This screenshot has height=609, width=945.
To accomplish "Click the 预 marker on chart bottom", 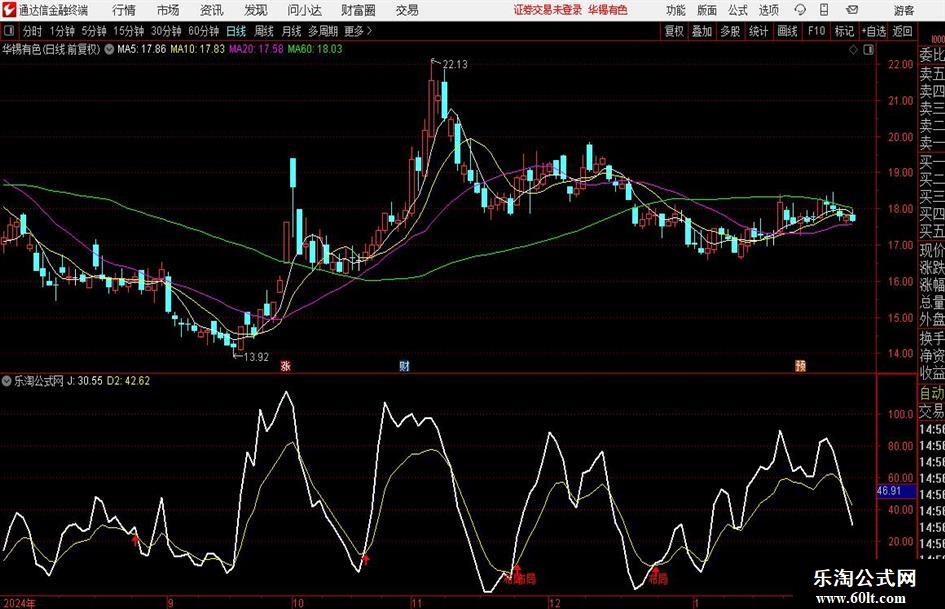I will pyautogui.click(x=800, y=365).
